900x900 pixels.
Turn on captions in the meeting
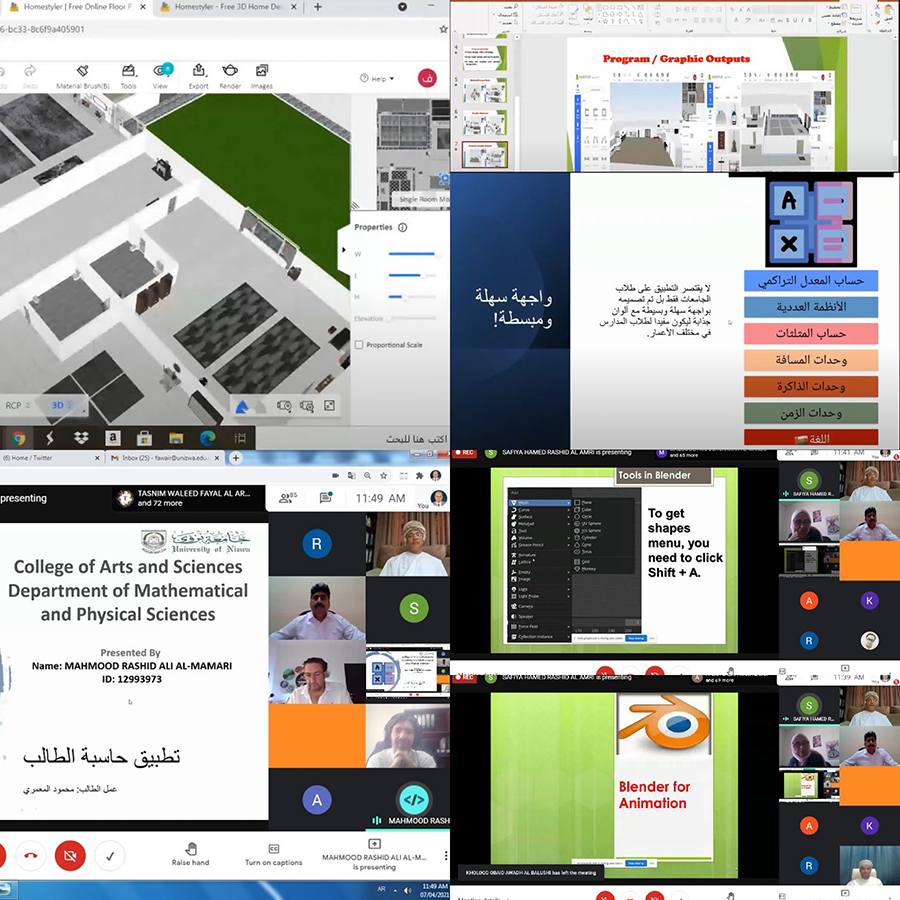[x=273, y=855]
